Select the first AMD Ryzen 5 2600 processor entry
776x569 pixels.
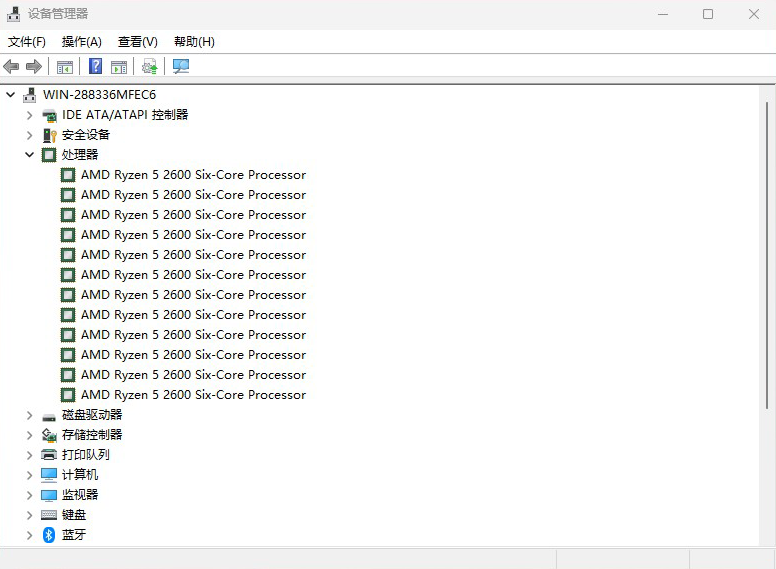pyautogui.click(x=194, y=175)
